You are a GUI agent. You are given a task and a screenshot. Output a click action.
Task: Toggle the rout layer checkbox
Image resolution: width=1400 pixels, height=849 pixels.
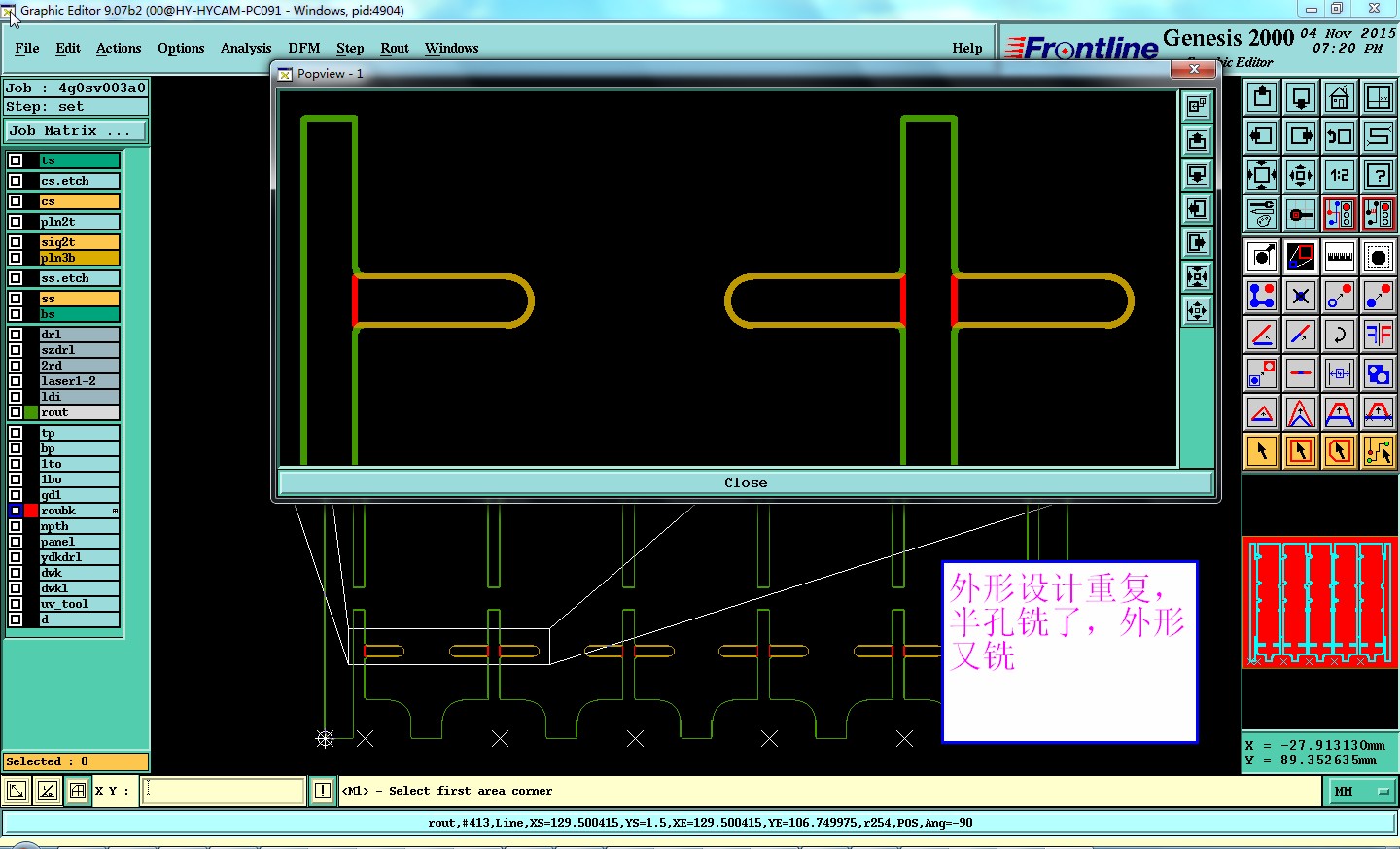point(16,412)
